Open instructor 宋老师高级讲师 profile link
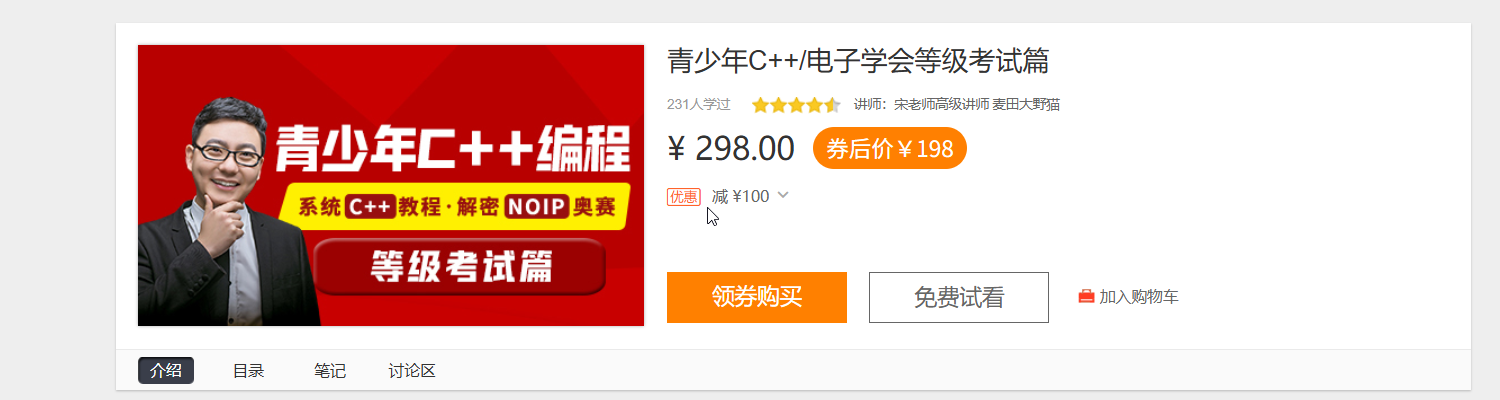Screen dimensions: 1500x400 coord(941,105)
